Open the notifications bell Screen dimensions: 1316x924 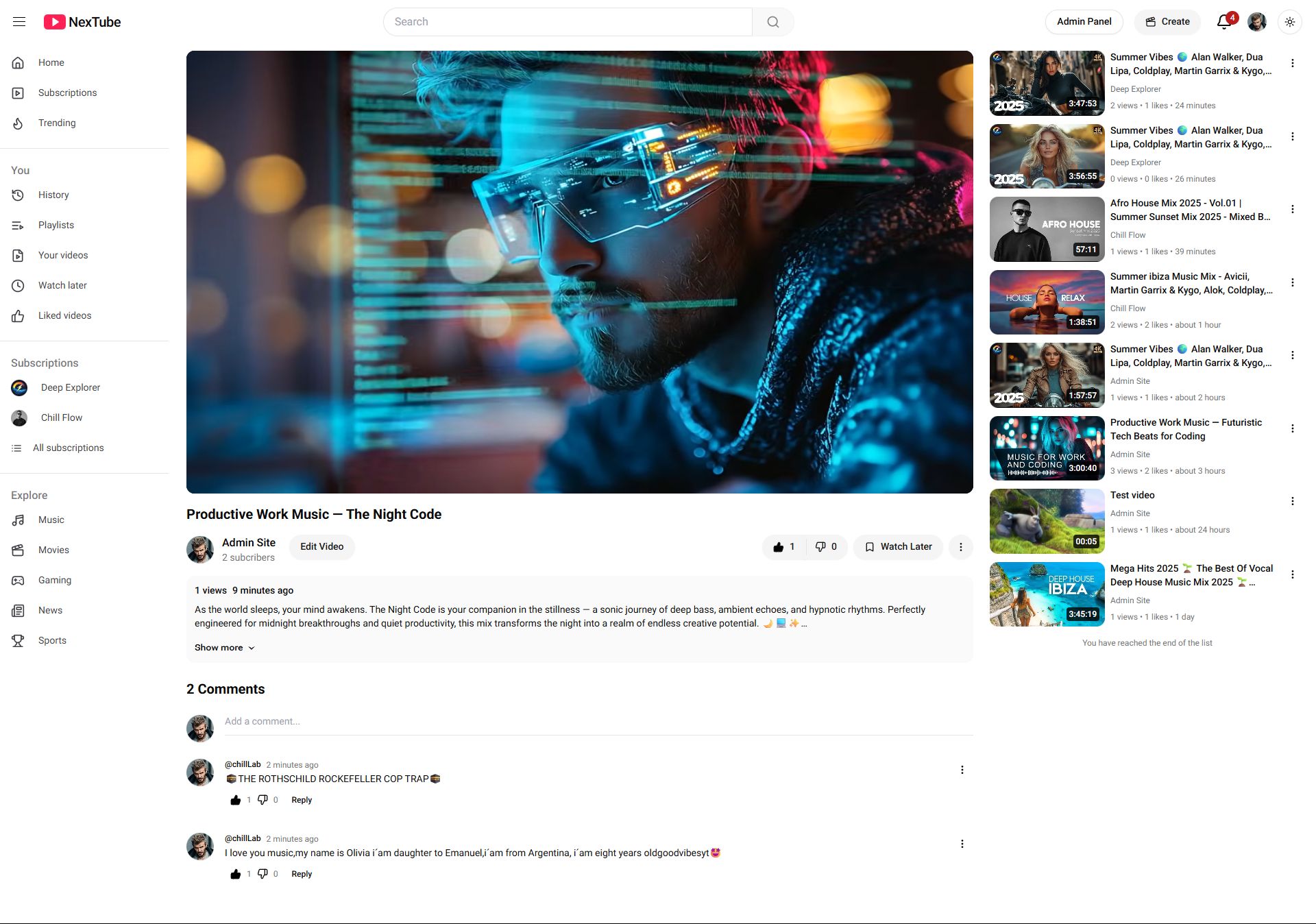coord(1224,22)
